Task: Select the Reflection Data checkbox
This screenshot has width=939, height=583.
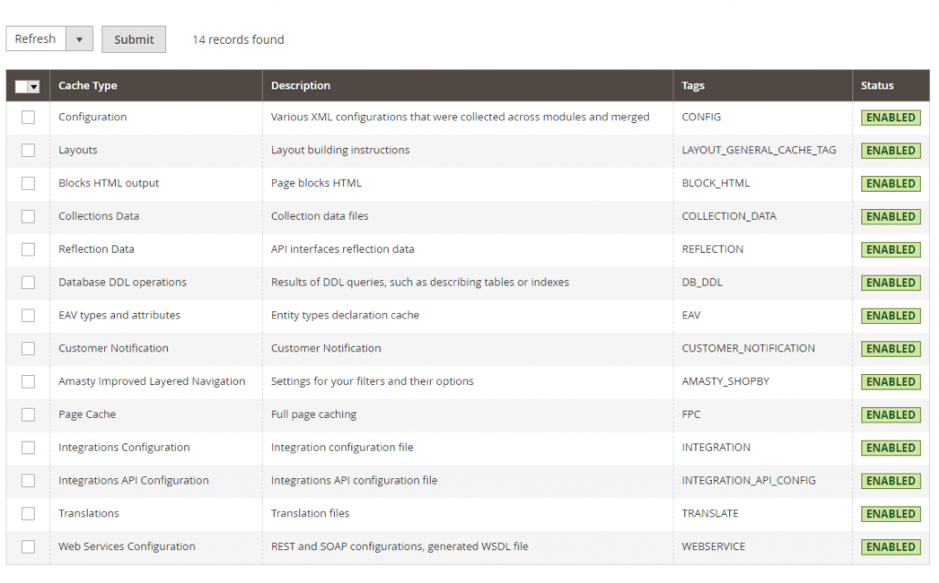Action: (x=28, y=249)
